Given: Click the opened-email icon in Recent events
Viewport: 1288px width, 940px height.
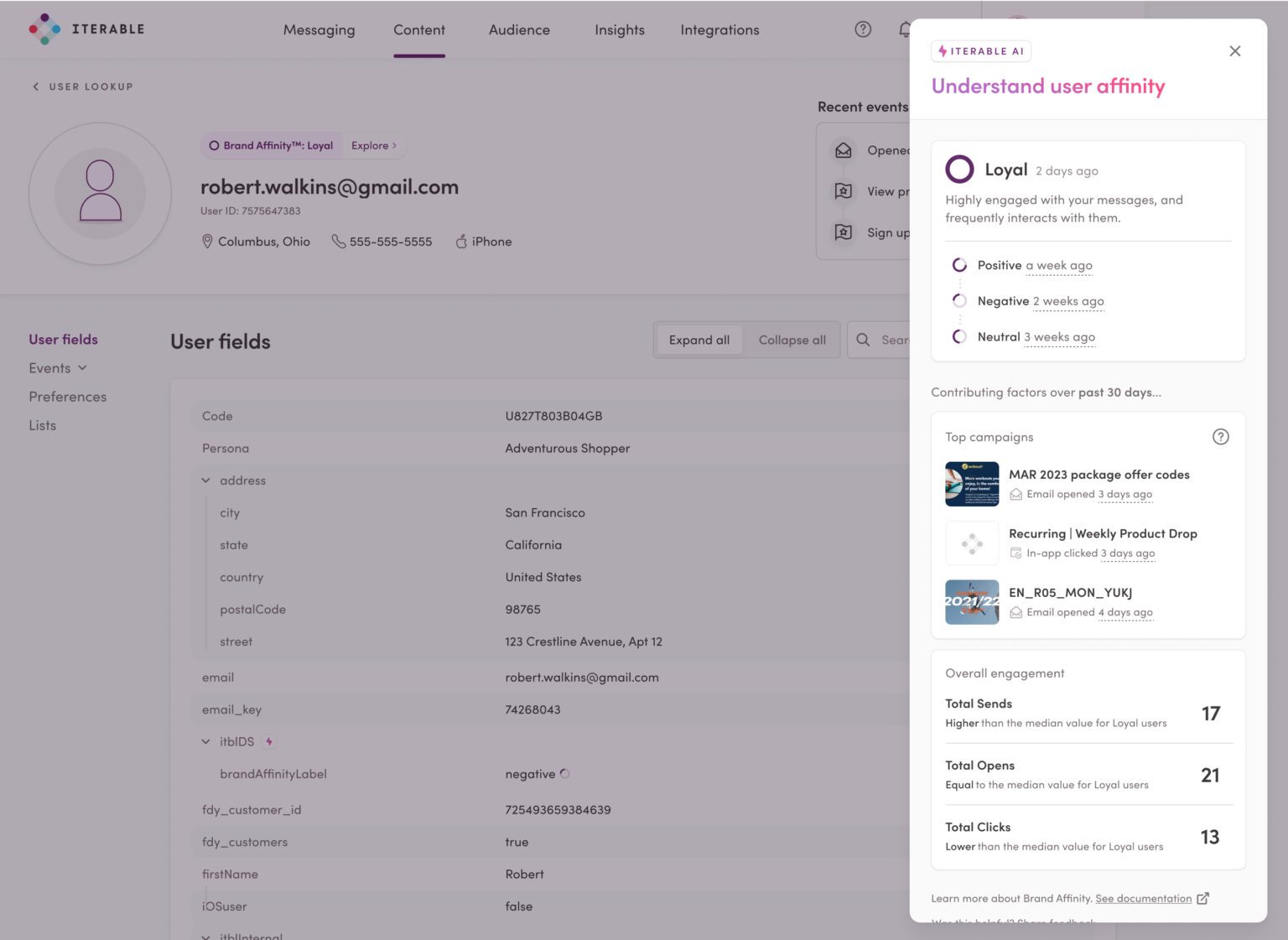Looking at the screenshot, I should click(x=844, y=150).
